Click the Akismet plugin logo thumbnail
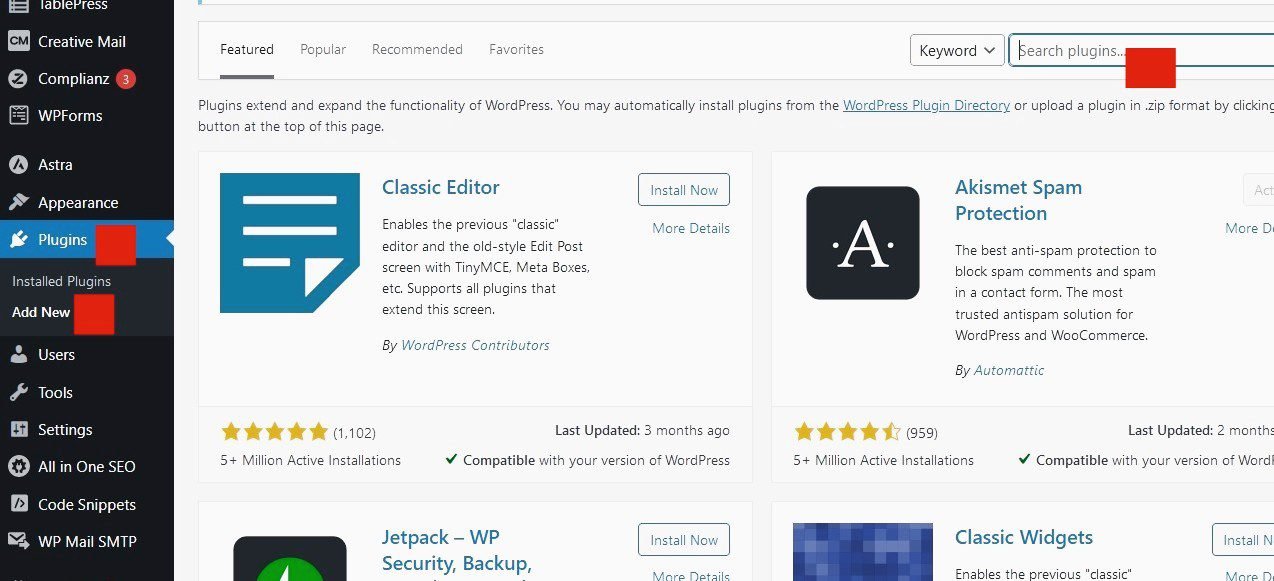Screen dimensions: 1274x581 pyautogui.click(x=863, y=243)
